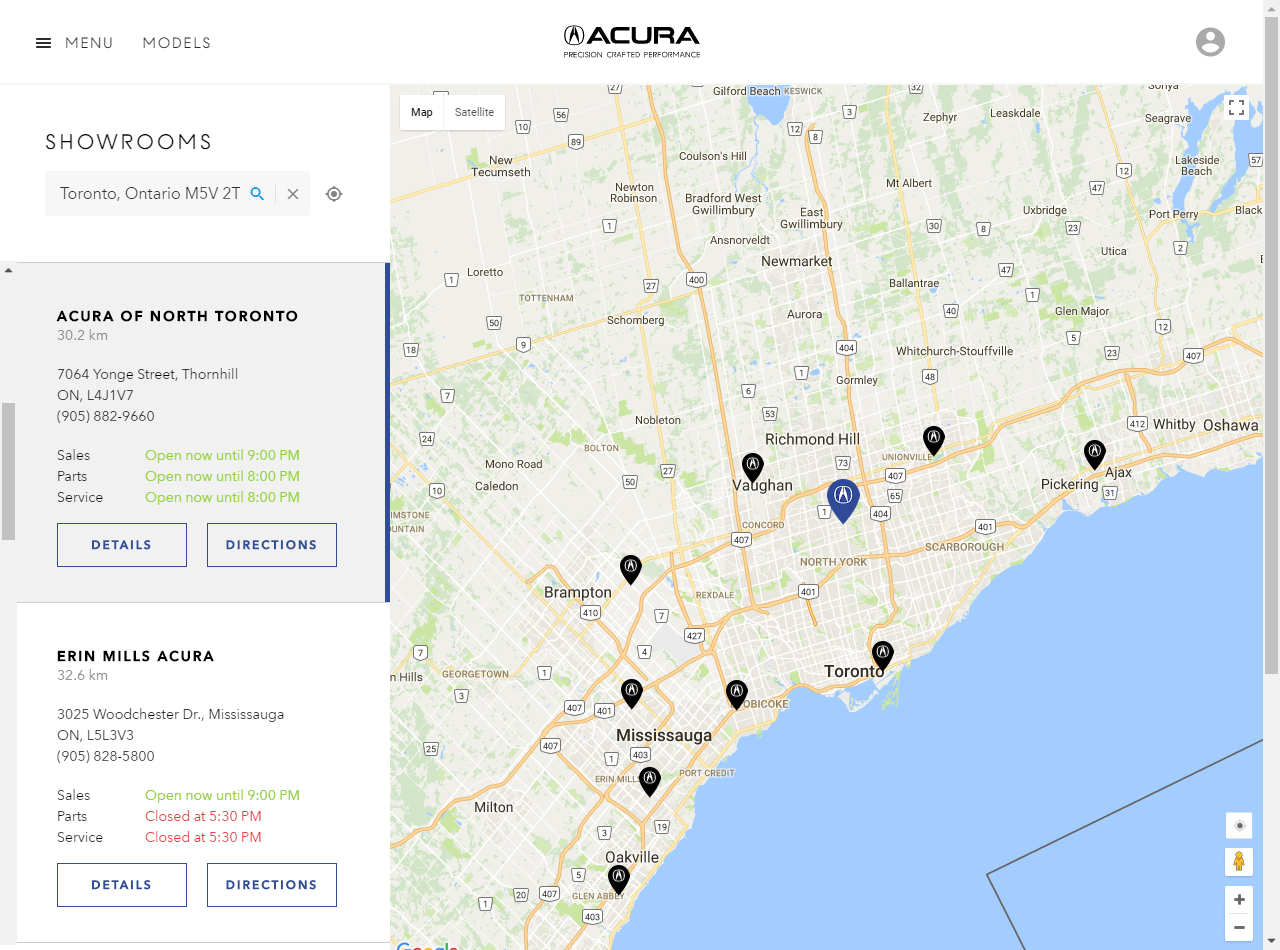Click the Acura logo in the header

tap(632, 41)
